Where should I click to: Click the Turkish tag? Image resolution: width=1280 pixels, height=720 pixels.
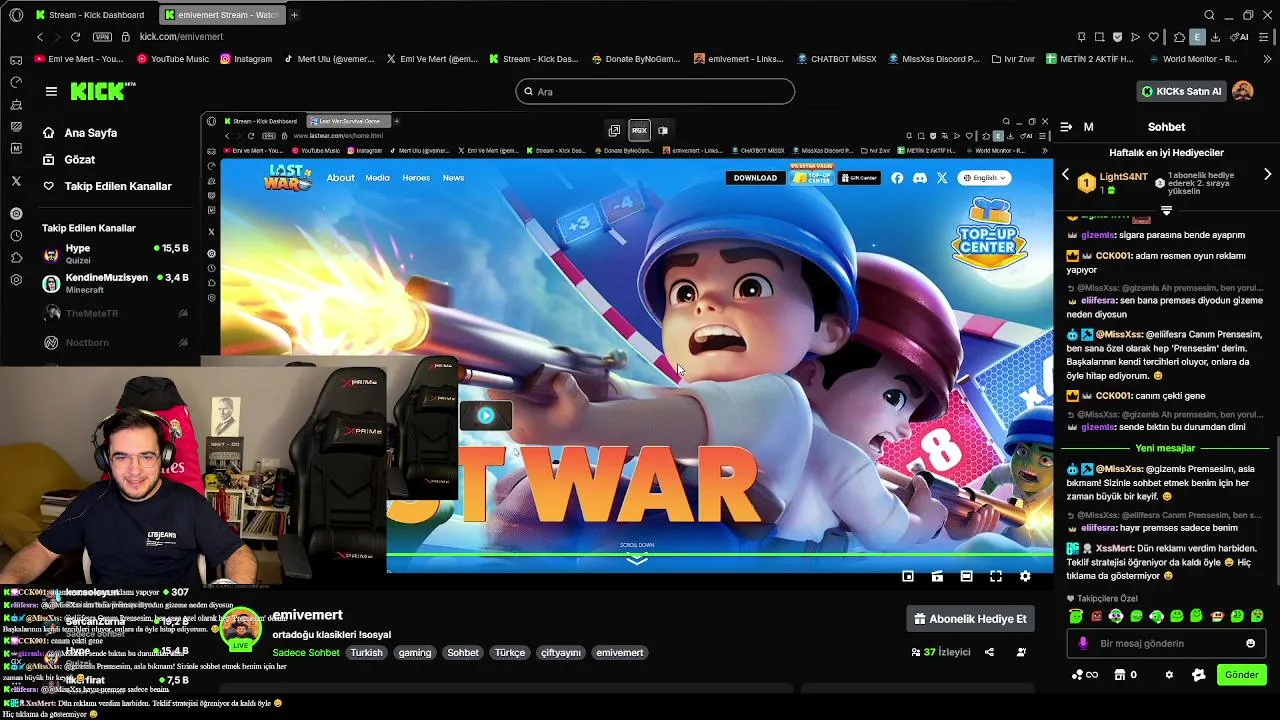click(x=366, y=653)
